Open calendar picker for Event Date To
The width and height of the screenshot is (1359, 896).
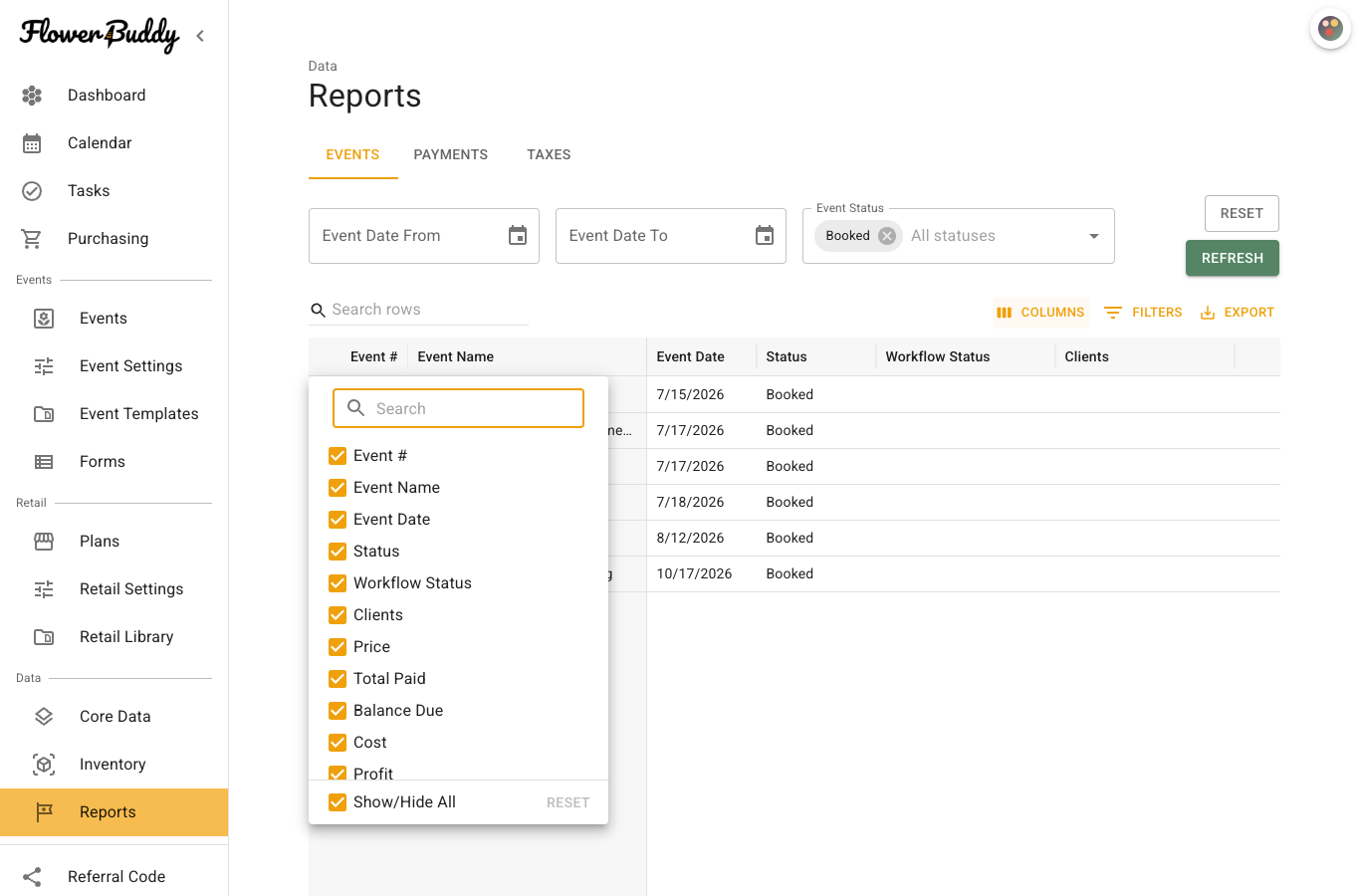coord(765,236)
